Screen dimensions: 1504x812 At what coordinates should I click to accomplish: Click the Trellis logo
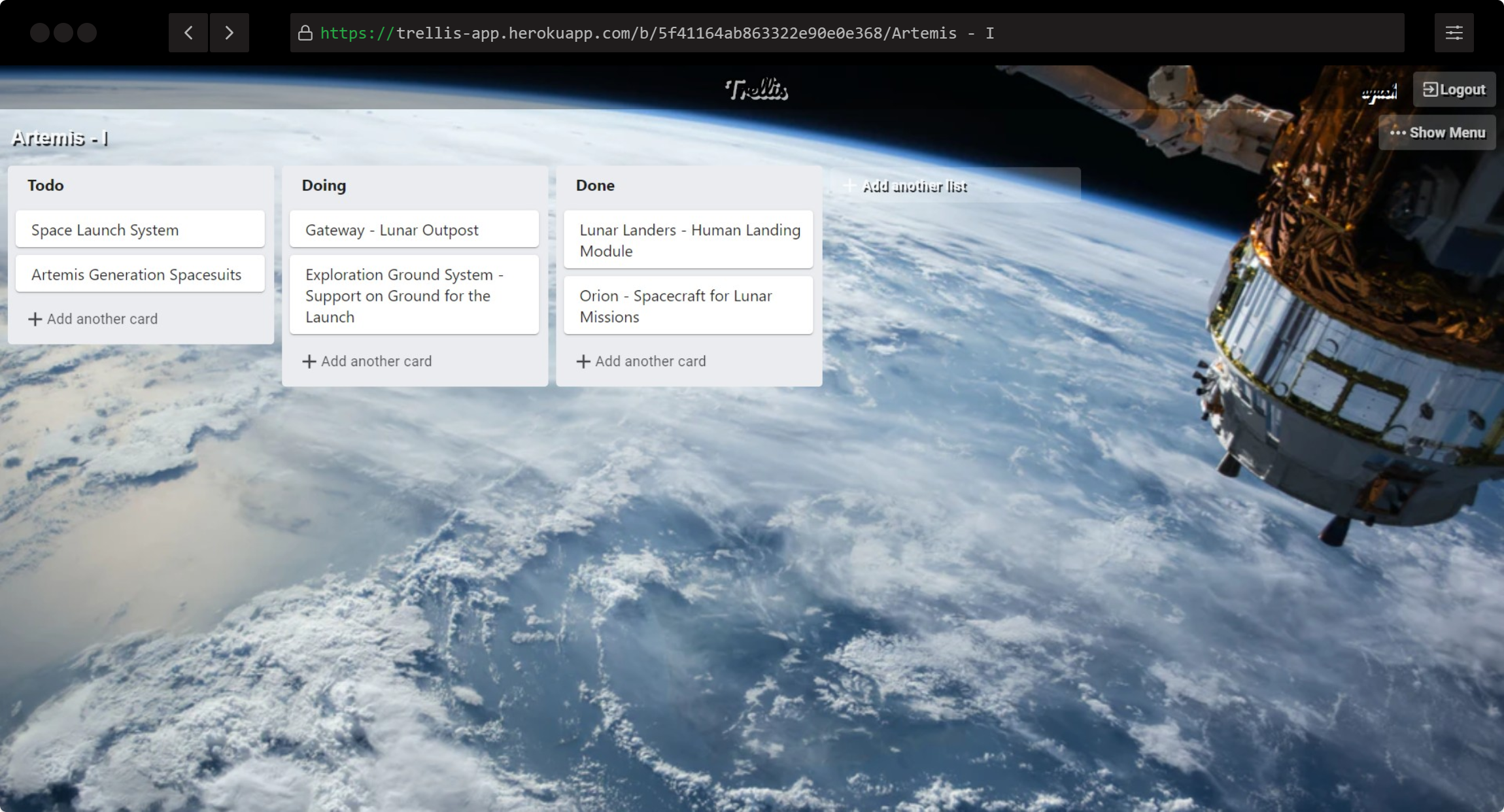click(757, 90)
